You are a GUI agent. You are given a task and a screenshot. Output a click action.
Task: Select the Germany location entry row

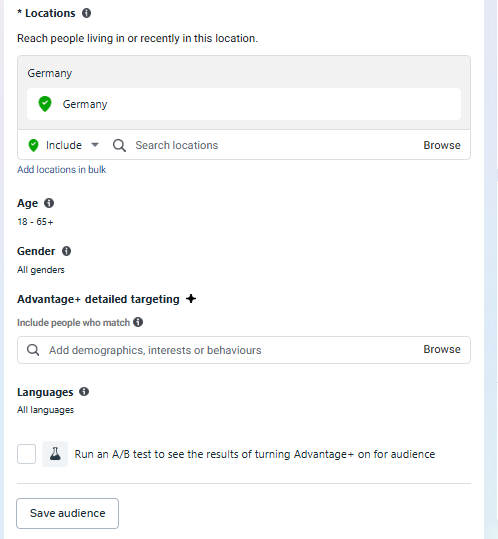[x=244, y=104]
